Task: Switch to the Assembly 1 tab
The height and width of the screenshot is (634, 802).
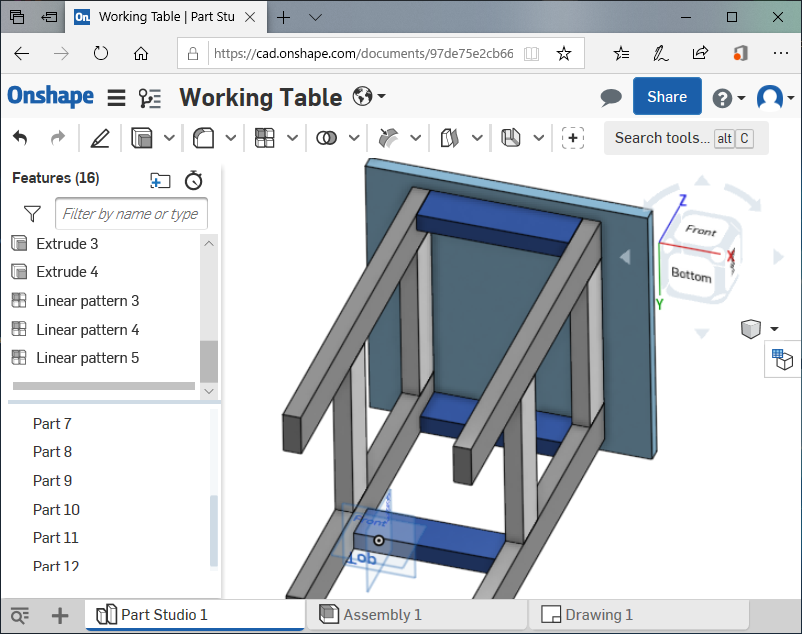Action: pyautogui.click(x=416, y=615)
